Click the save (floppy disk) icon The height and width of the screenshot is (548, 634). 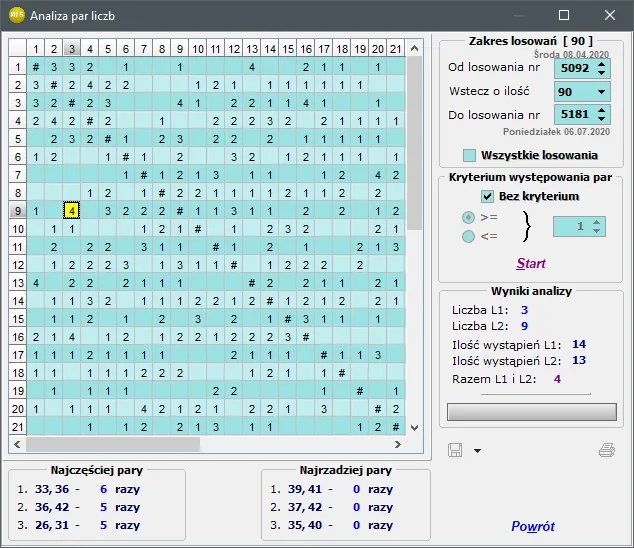click(x=456, y=450)
